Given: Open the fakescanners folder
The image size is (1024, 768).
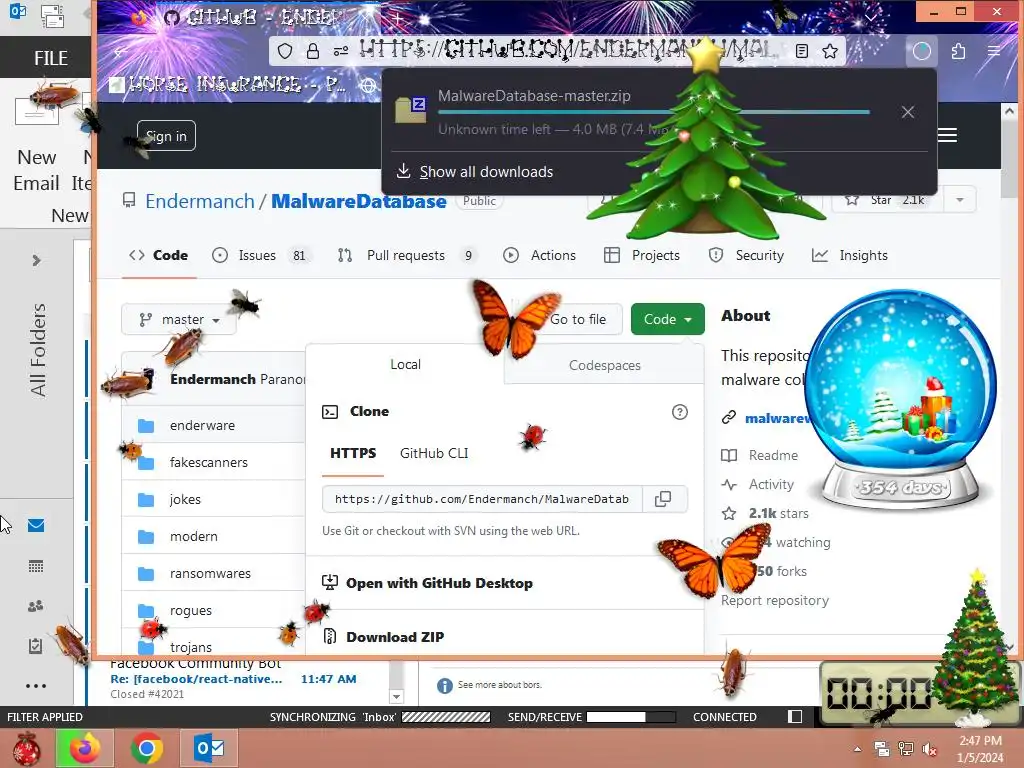Looking at the screenshot, I should tap(208, 462).
